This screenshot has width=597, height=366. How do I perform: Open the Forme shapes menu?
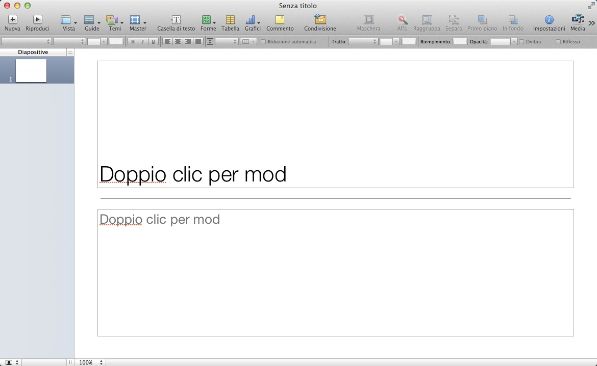point(208,22)
